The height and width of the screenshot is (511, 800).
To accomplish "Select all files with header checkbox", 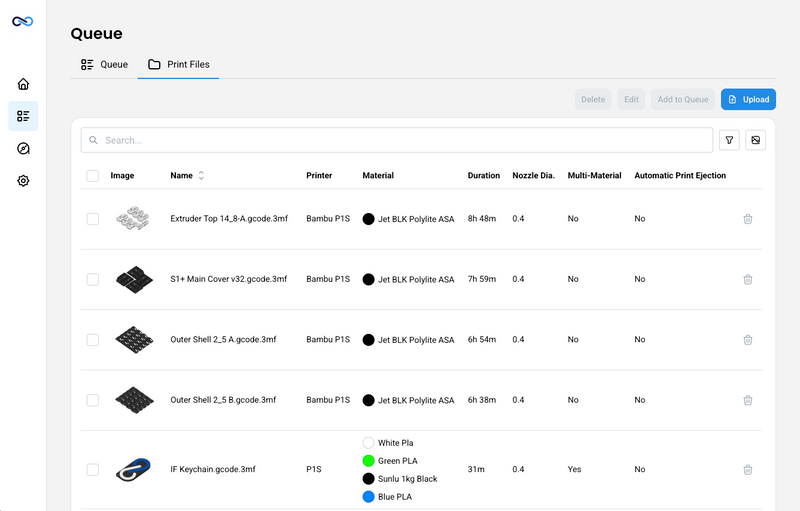I will pyautogui.click(x=93, y=176).
